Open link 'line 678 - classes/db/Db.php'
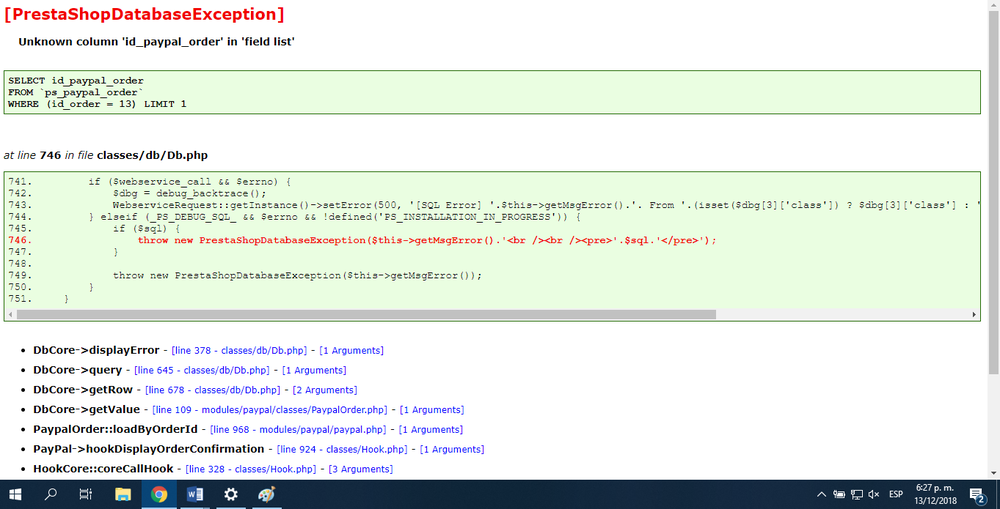The width and height of the screenshot is (1000, 509). coord(212,390)
